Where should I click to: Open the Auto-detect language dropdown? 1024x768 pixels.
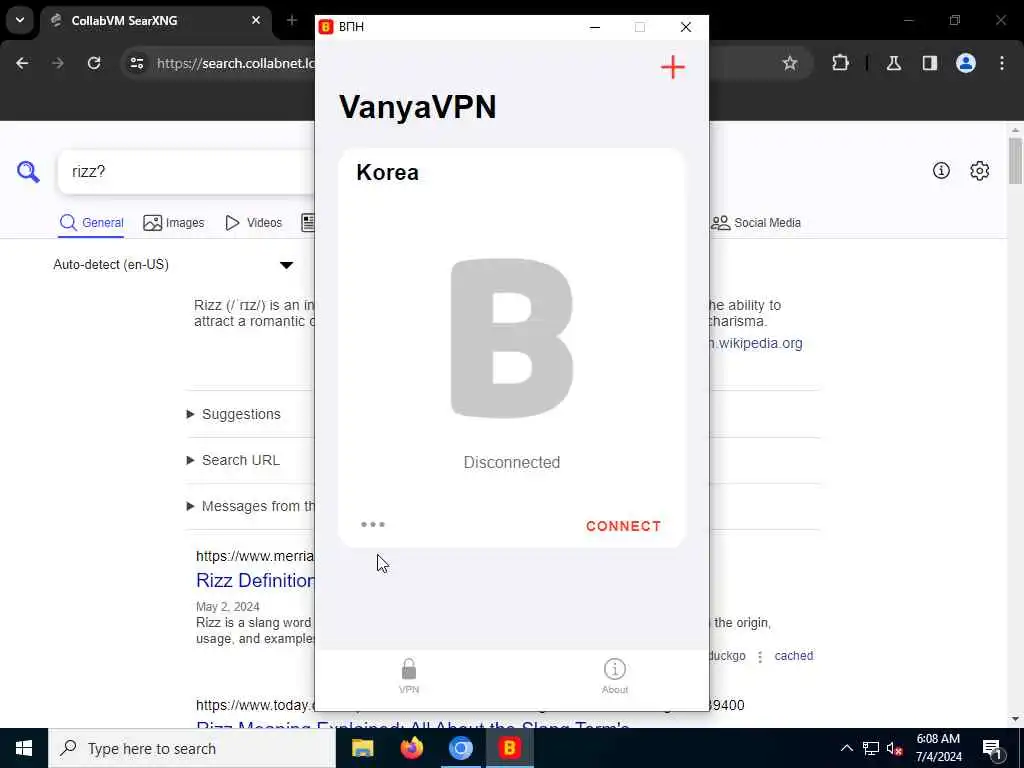tap(174, 264)
